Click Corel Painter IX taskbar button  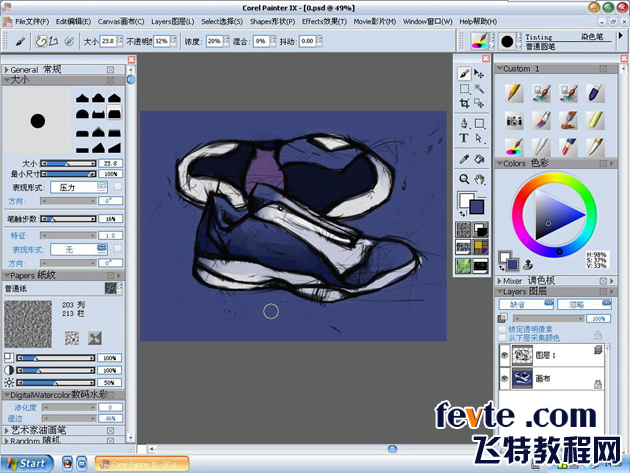pyautogui.click(x=142, y=464)
